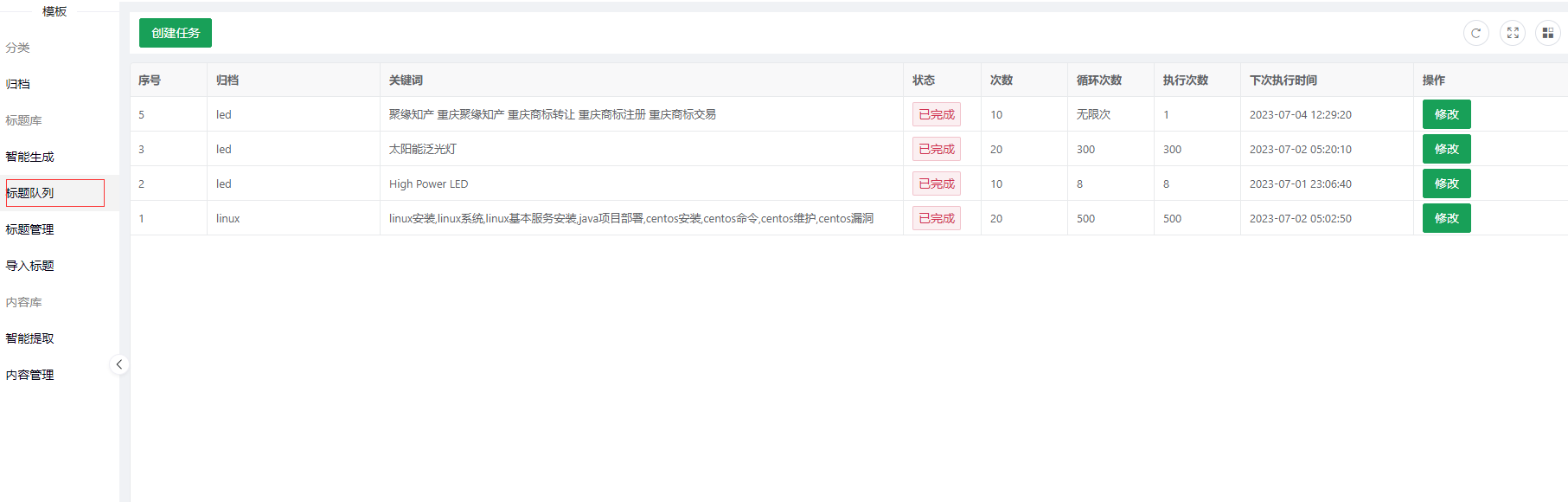Toggle fullscreen view of the table
Image resolution: width=1568 pixels, height=502 pixels.
(1513, 33)
